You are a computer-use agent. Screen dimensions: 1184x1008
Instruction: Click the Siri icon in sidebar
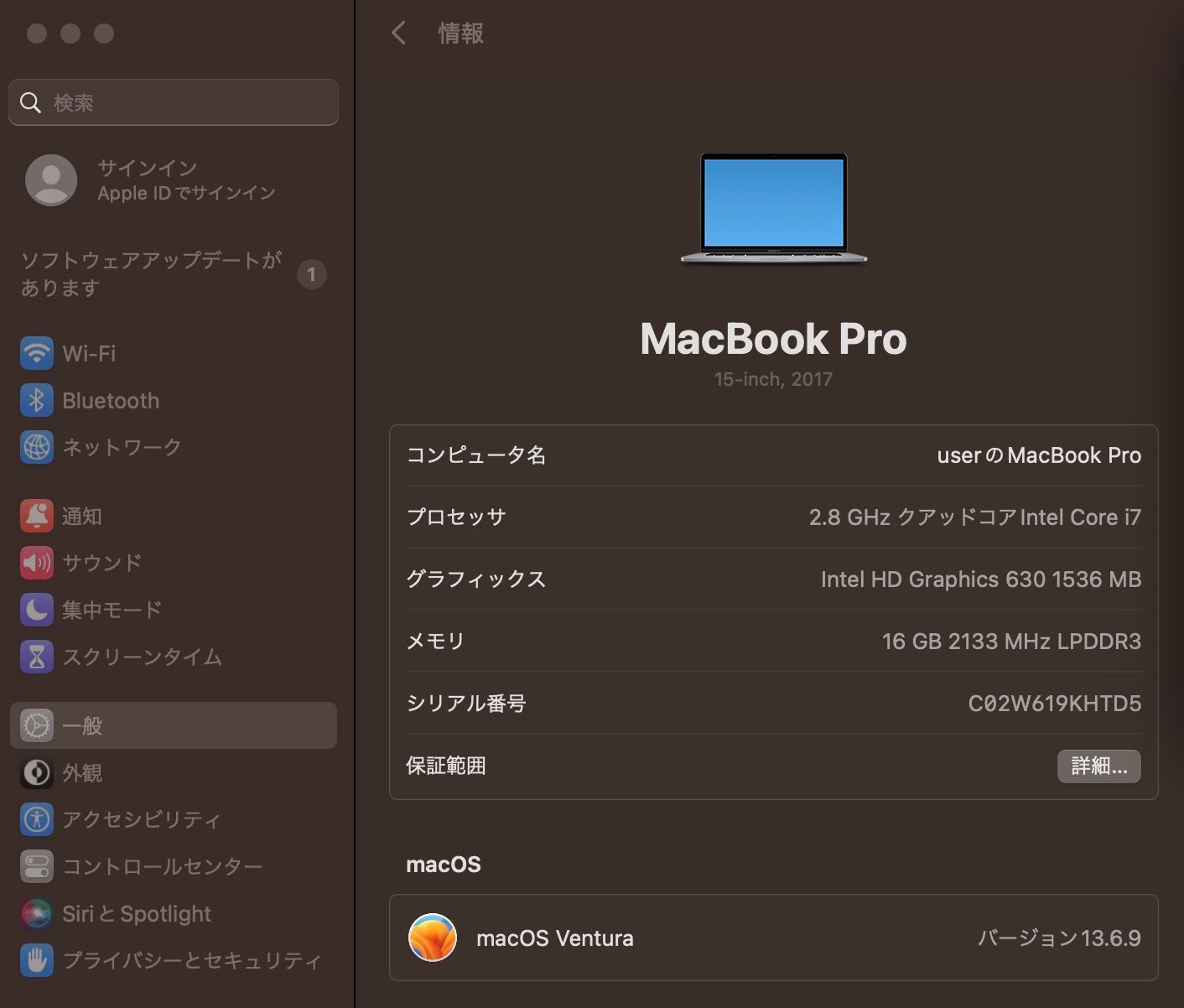click(x=36, y=913)
